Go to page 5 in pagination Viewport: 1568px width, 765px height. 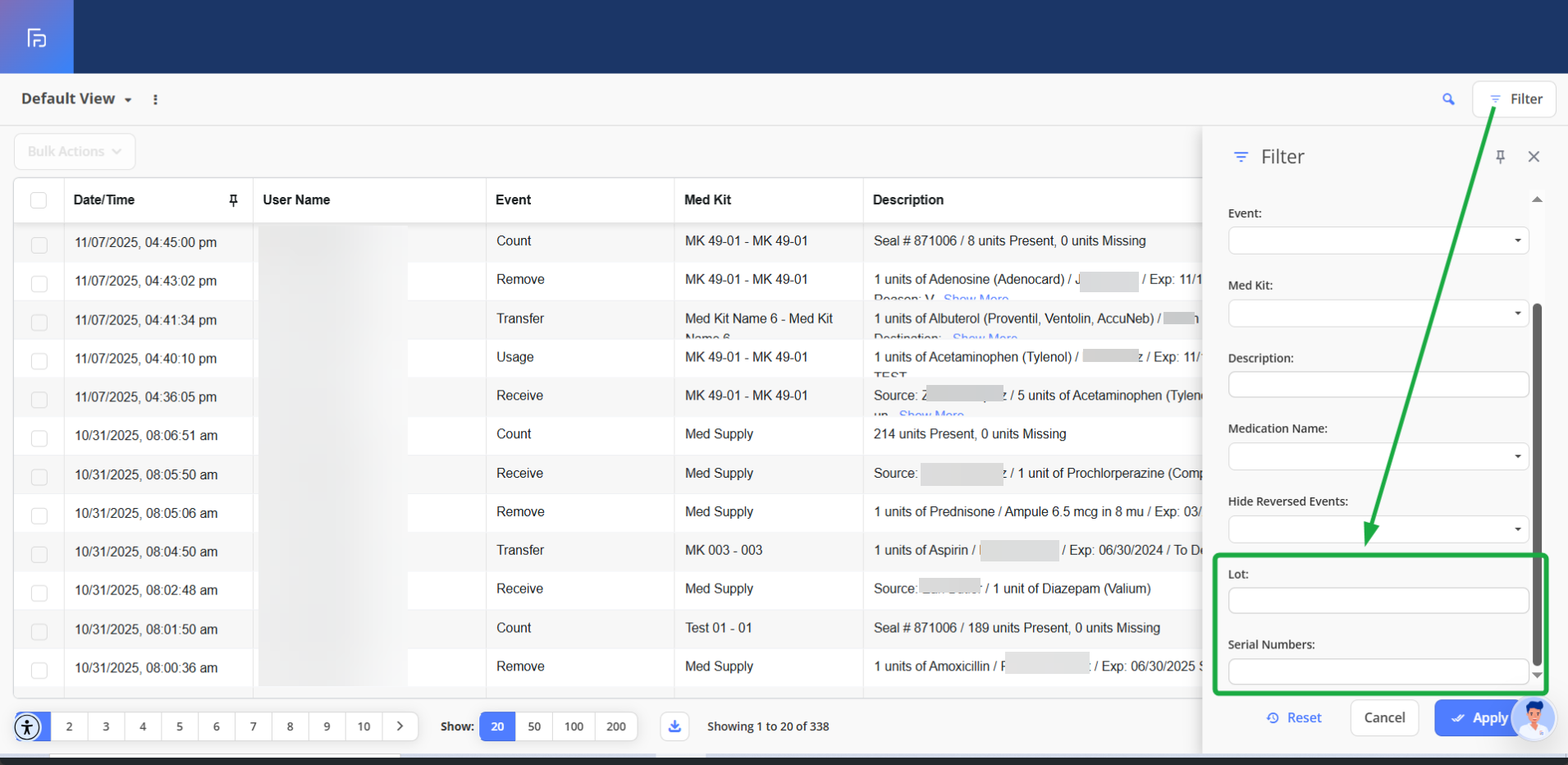[x=180, y=726]
